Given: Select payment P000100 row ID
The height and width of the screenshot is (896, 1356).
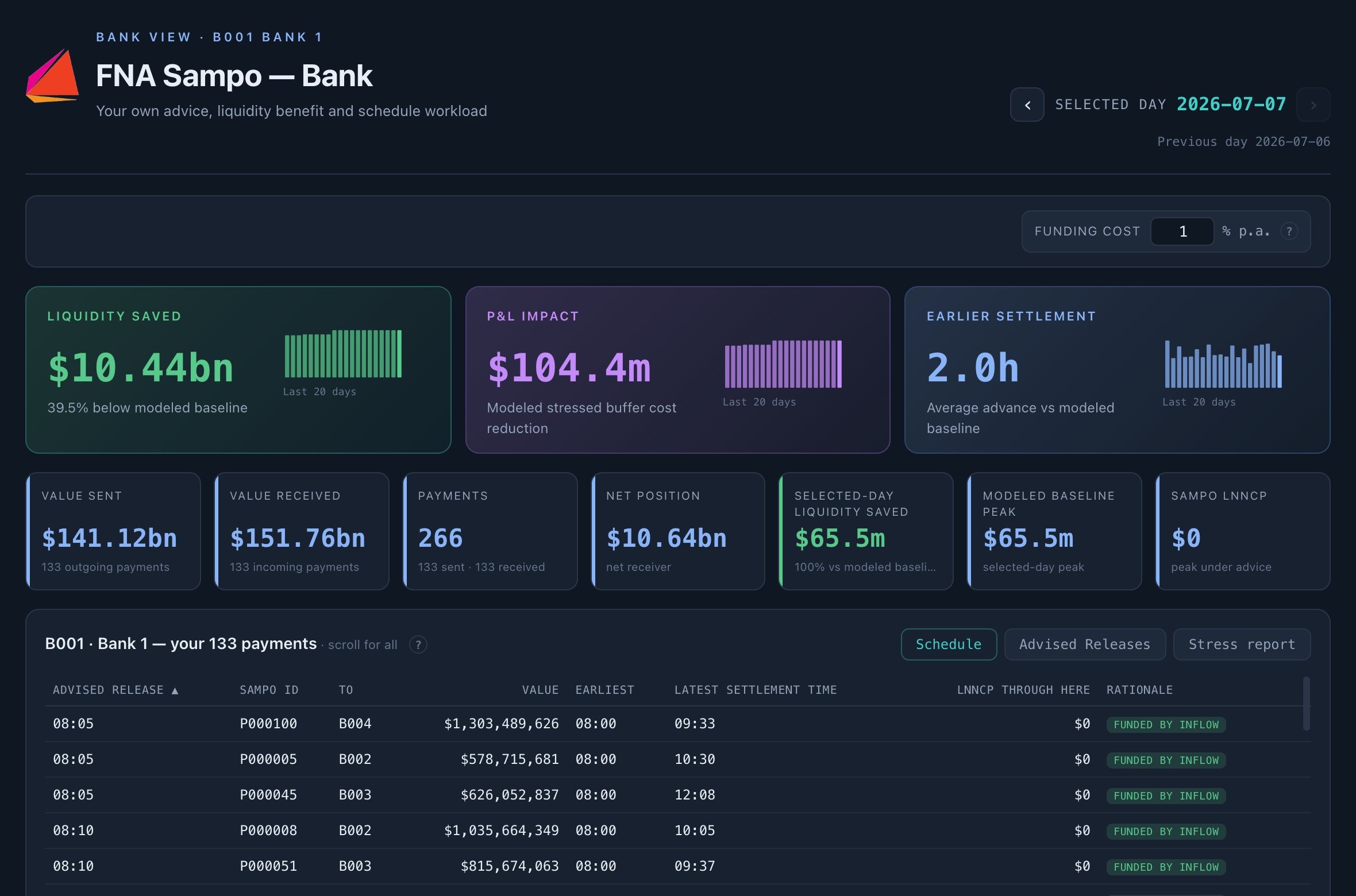Looking at the screenshot, I should pos(268,724).
